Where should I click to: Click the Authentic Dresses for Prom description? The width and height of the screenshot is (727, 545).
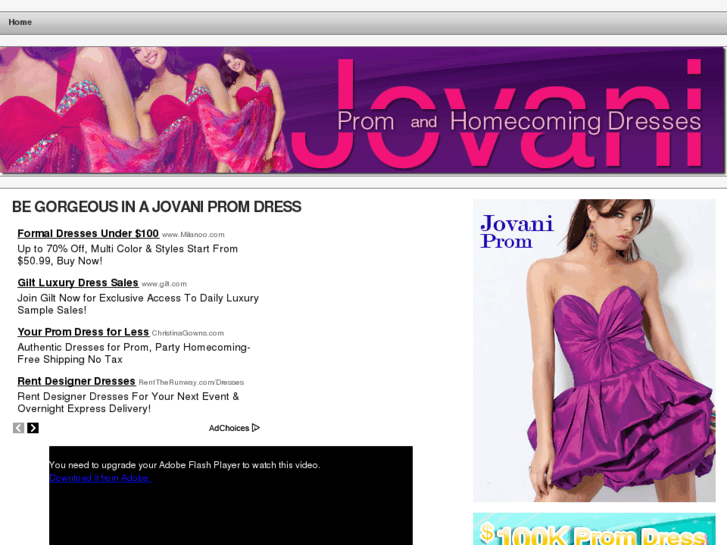coord(134,353)
